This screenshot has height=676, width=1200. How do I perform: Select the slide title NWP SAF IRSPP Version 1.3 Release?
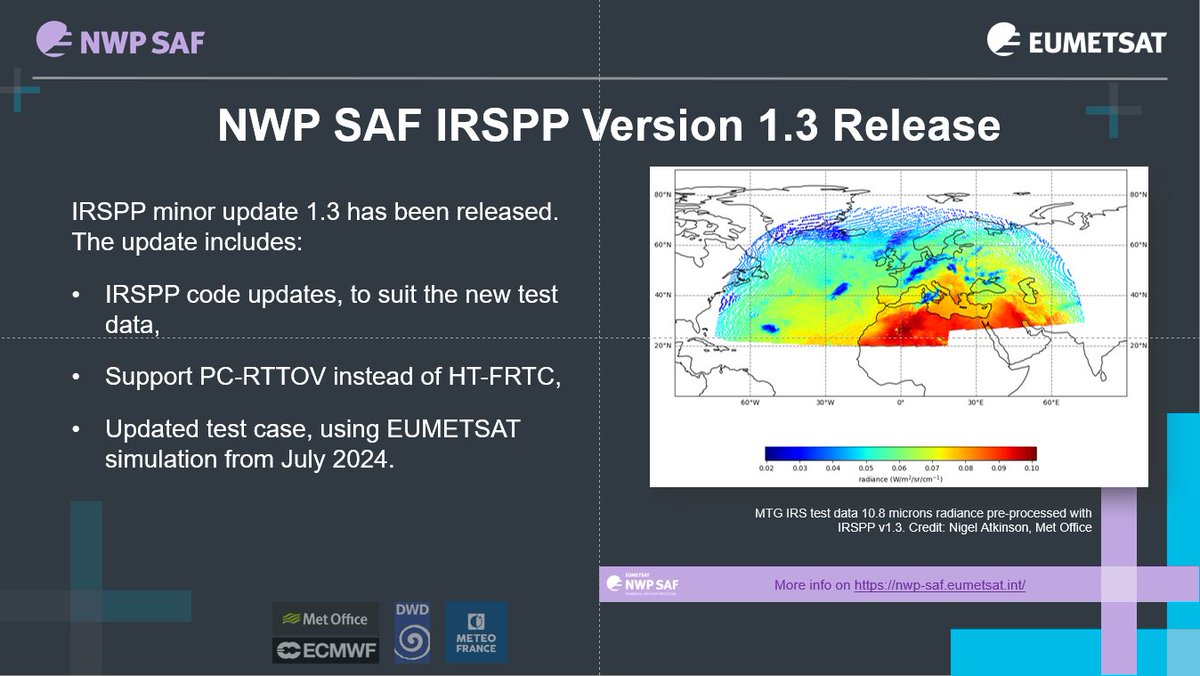608,126
